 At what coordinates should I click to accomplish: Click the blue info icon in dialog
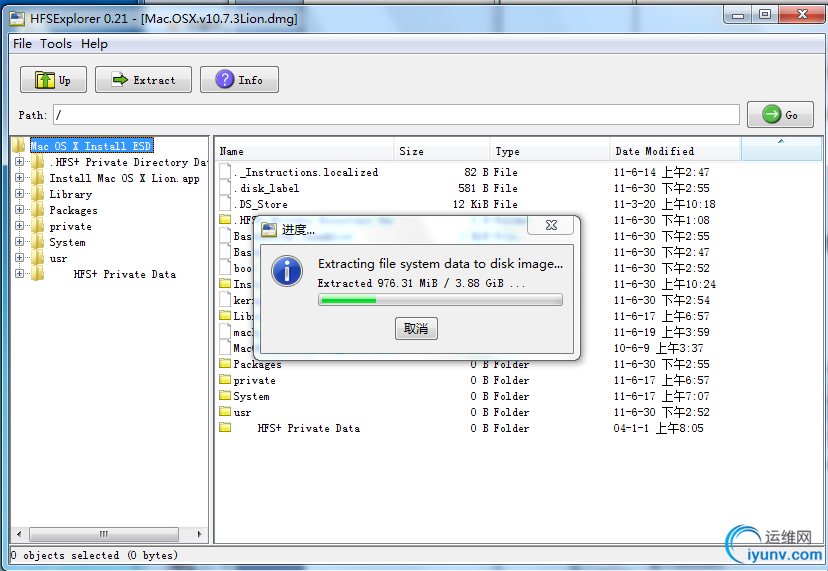(287, 271)
